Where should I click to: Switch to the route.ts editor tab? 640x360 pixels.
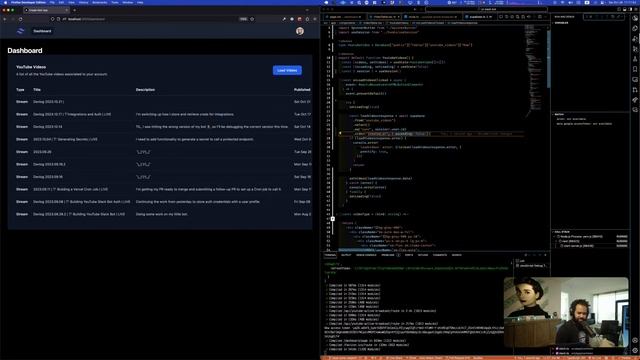point(431,17)
